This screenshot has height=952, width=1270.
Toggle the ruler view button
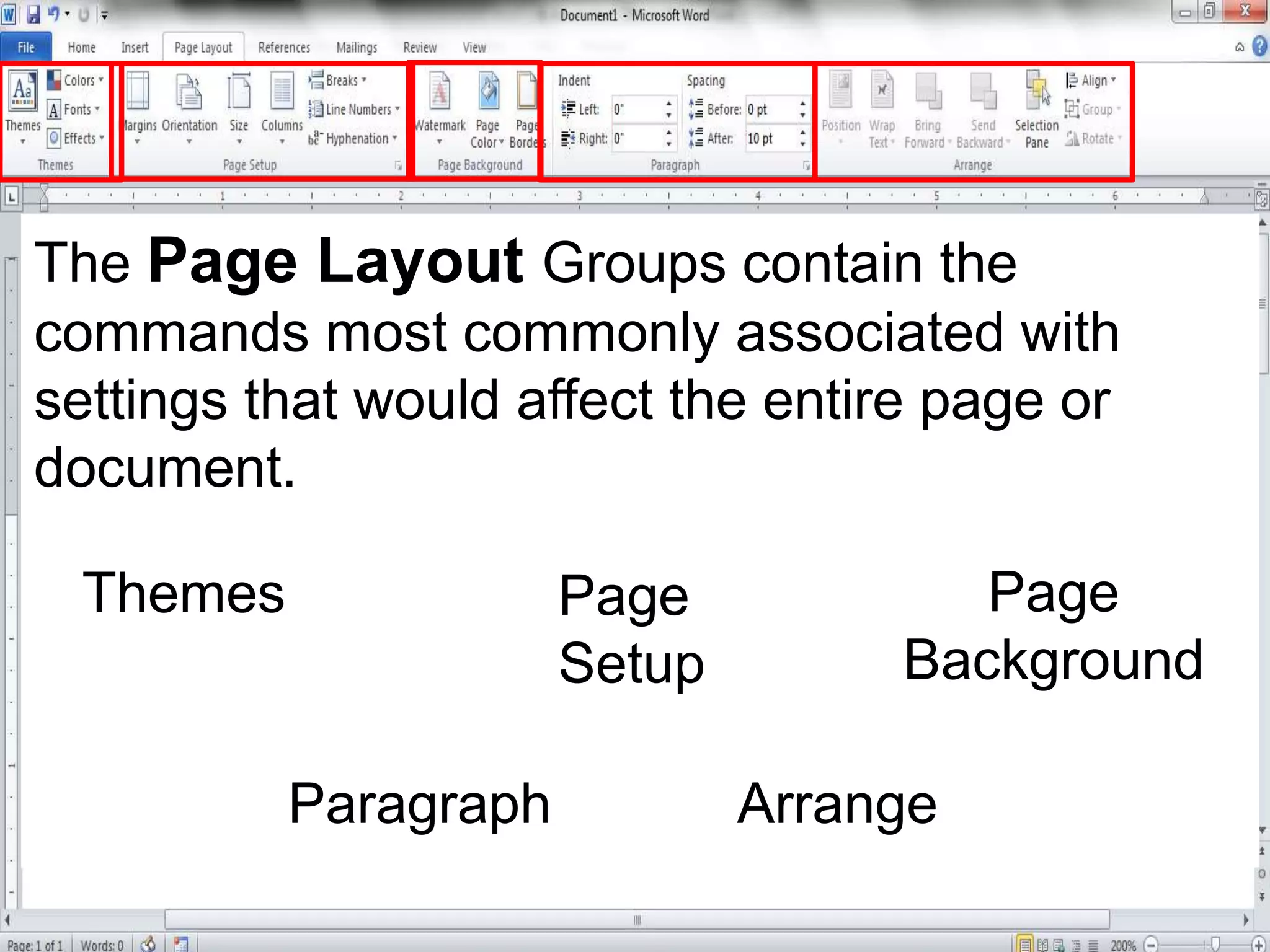pyautogui.click(x=1261, y=199)
